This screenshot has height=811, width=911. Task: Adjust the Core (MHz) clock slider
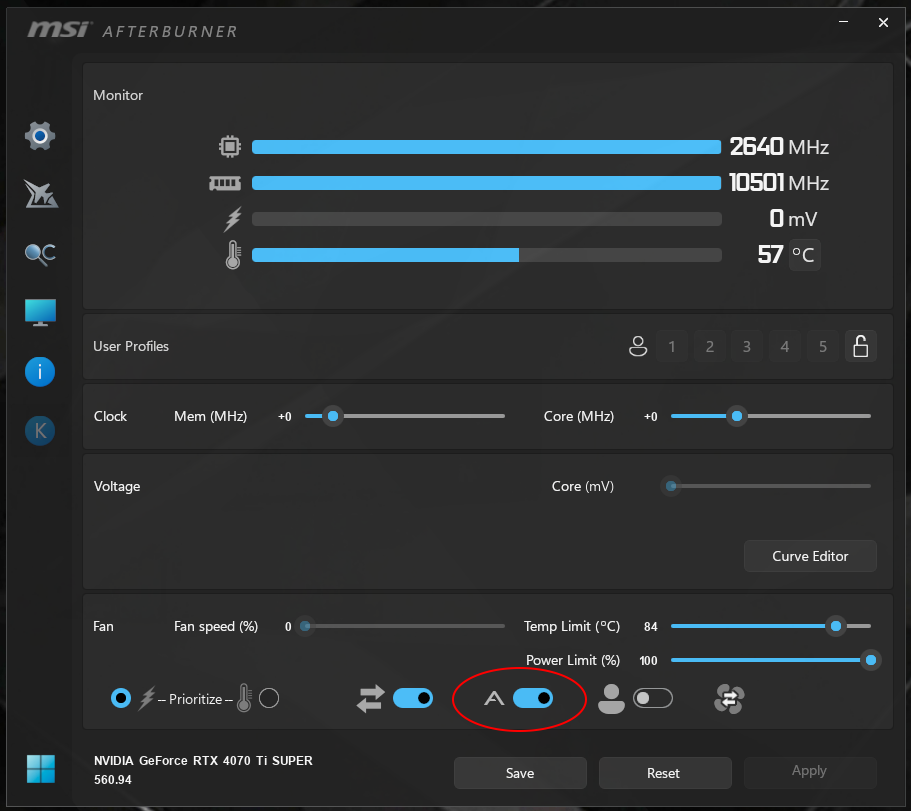pos(770,416)
